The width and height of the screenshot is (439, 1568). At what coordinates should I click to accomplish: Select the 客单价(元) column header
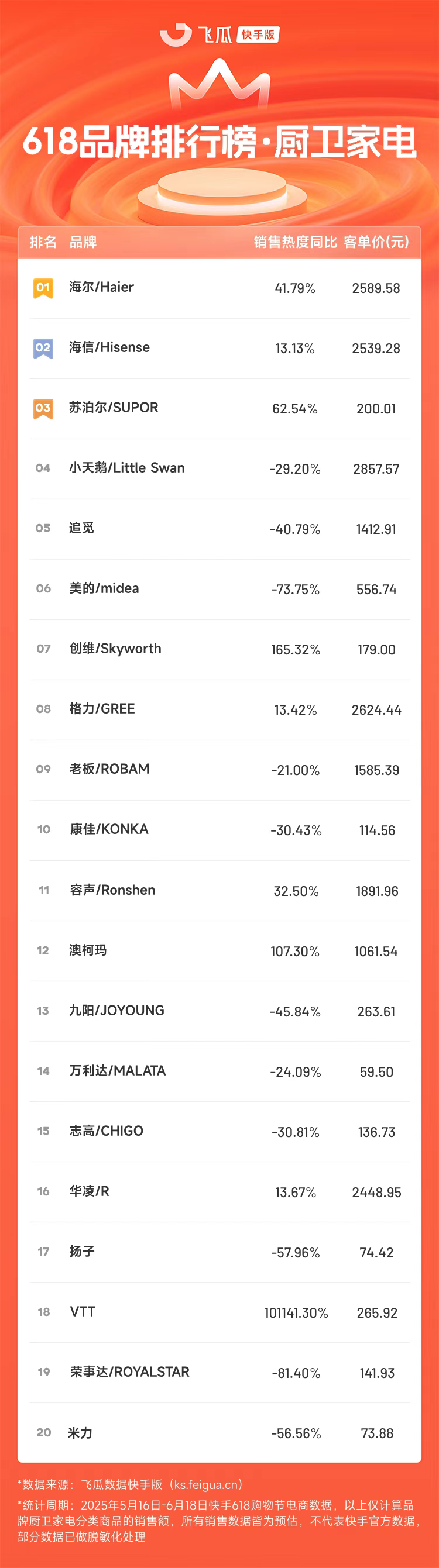coord(376,242)
